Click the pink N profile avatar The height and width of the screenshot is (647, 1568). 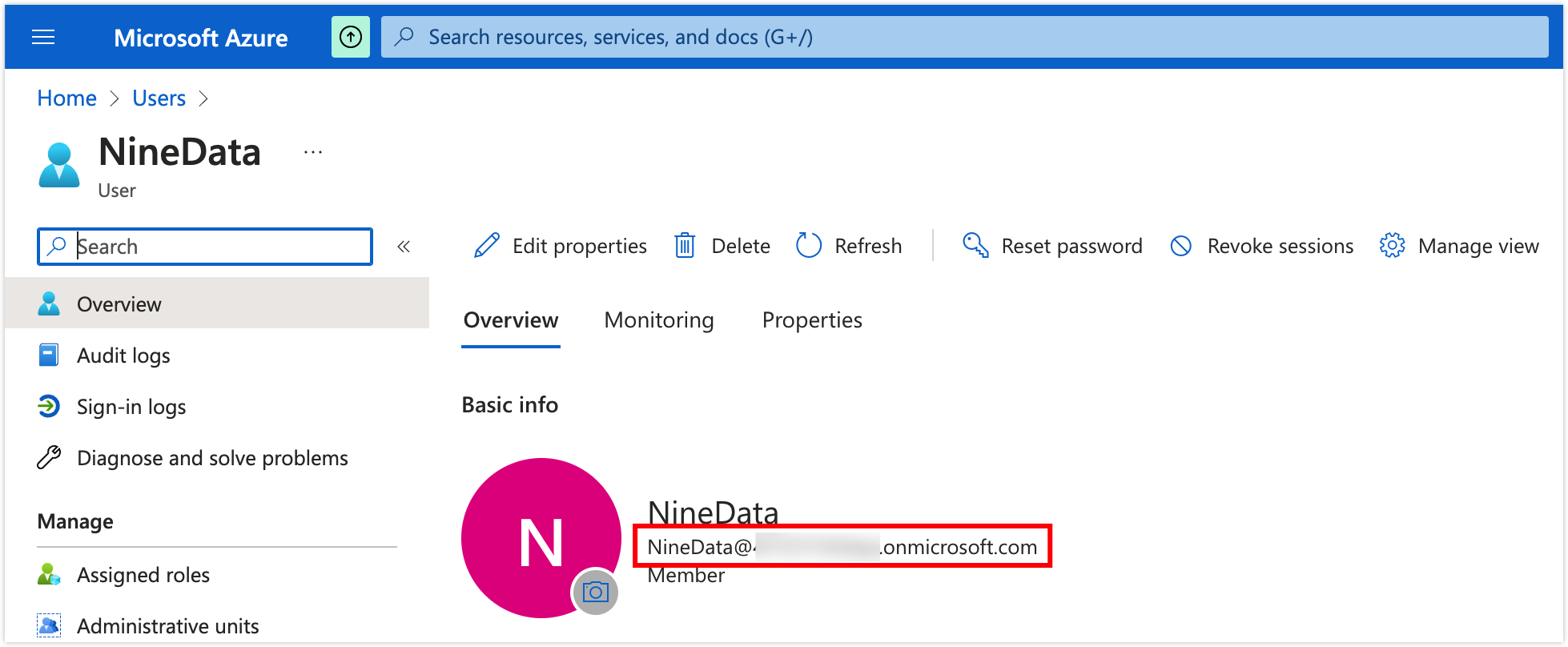pos(541,537)
